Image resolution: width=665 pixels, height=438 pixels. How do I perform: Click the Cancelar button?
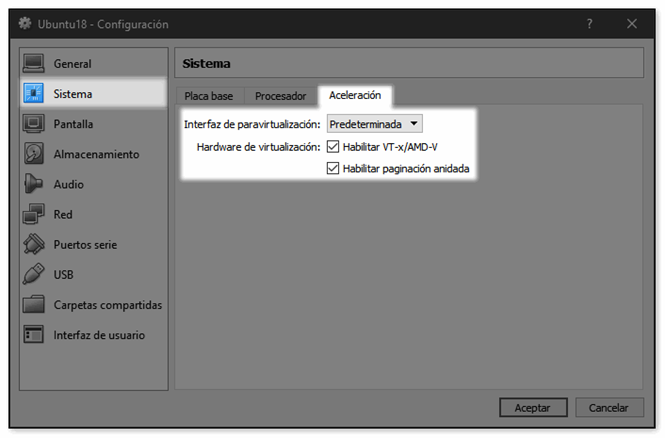609,407
